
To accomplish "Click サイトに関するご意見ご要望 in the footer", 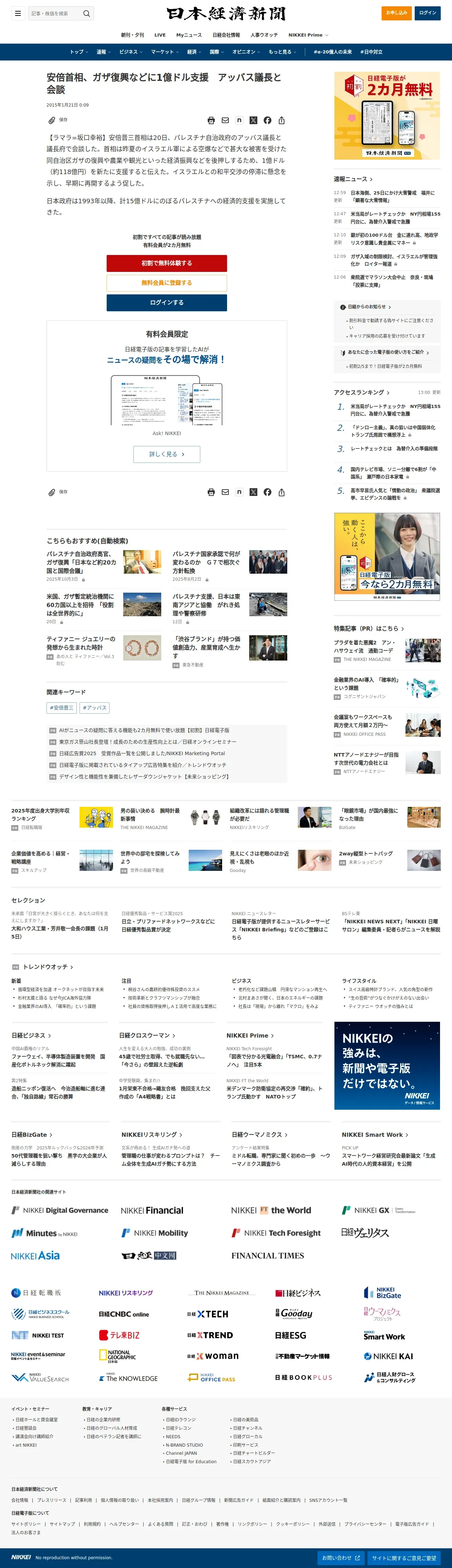I will [404, 1558].
